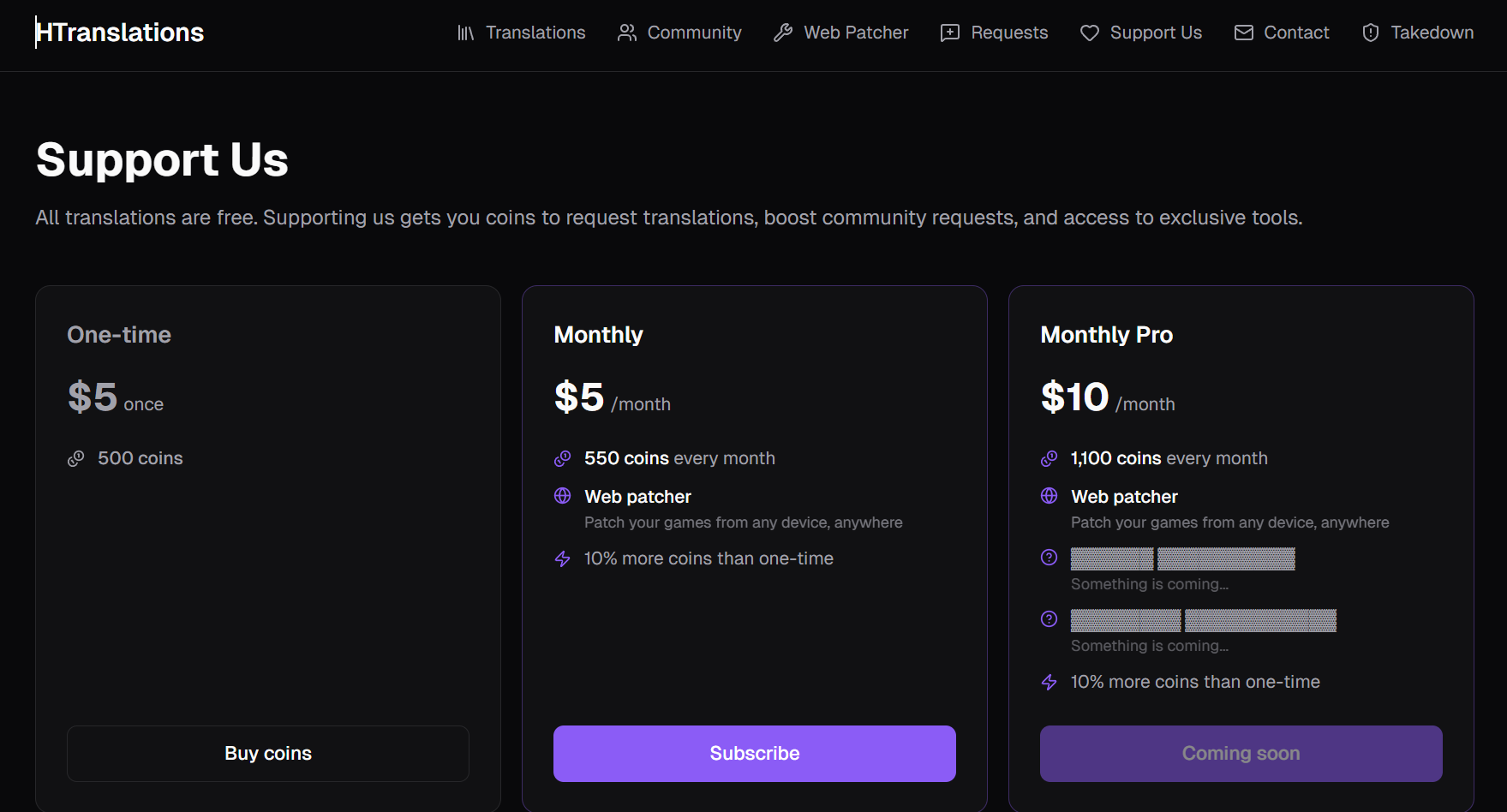1507x812 pixels.
Task: Click '10% more coins than one-time' in Monthly Pro
Action: click(1195, 682)
